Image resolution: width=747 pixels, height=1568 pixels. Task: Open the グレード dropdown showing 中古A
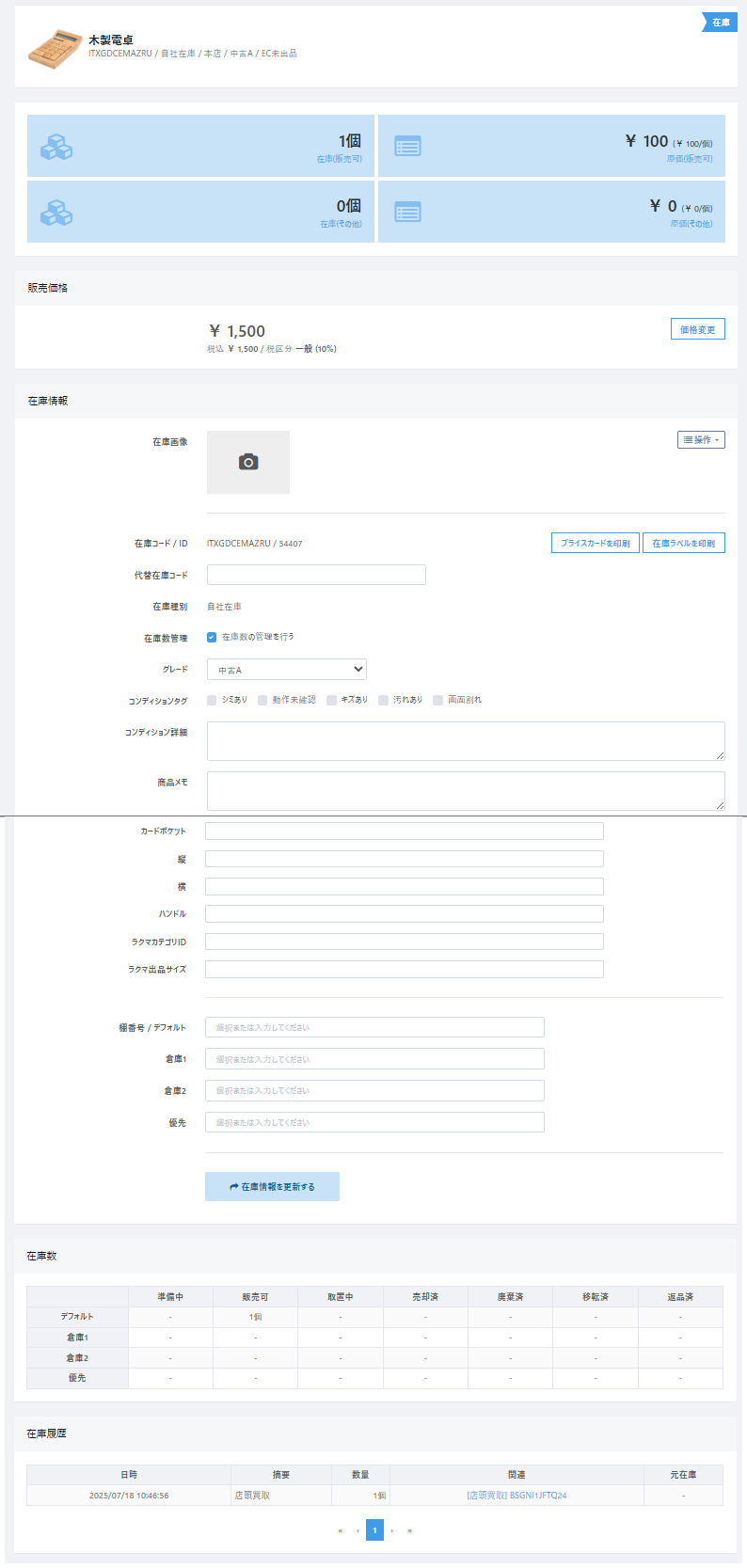(x=287, y=670)
